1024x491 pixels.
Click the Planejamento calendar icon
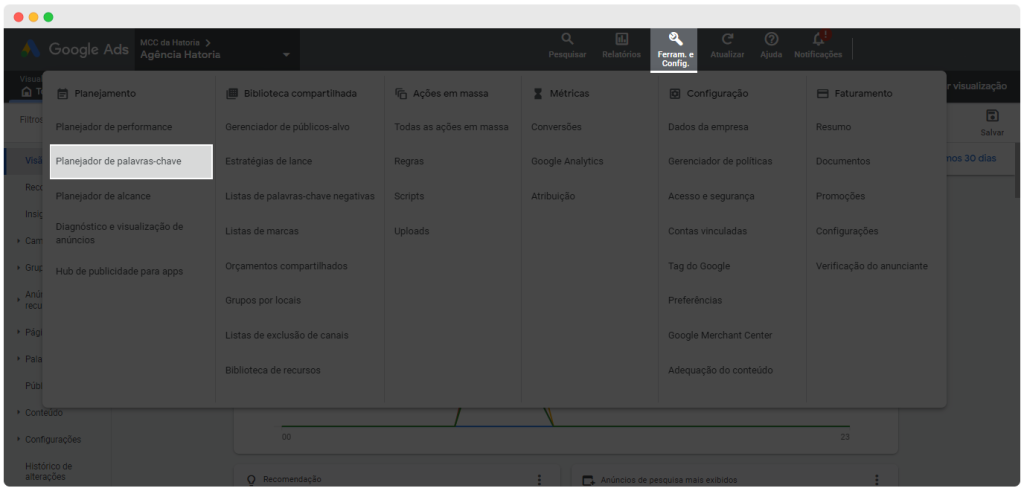(63, 94)
